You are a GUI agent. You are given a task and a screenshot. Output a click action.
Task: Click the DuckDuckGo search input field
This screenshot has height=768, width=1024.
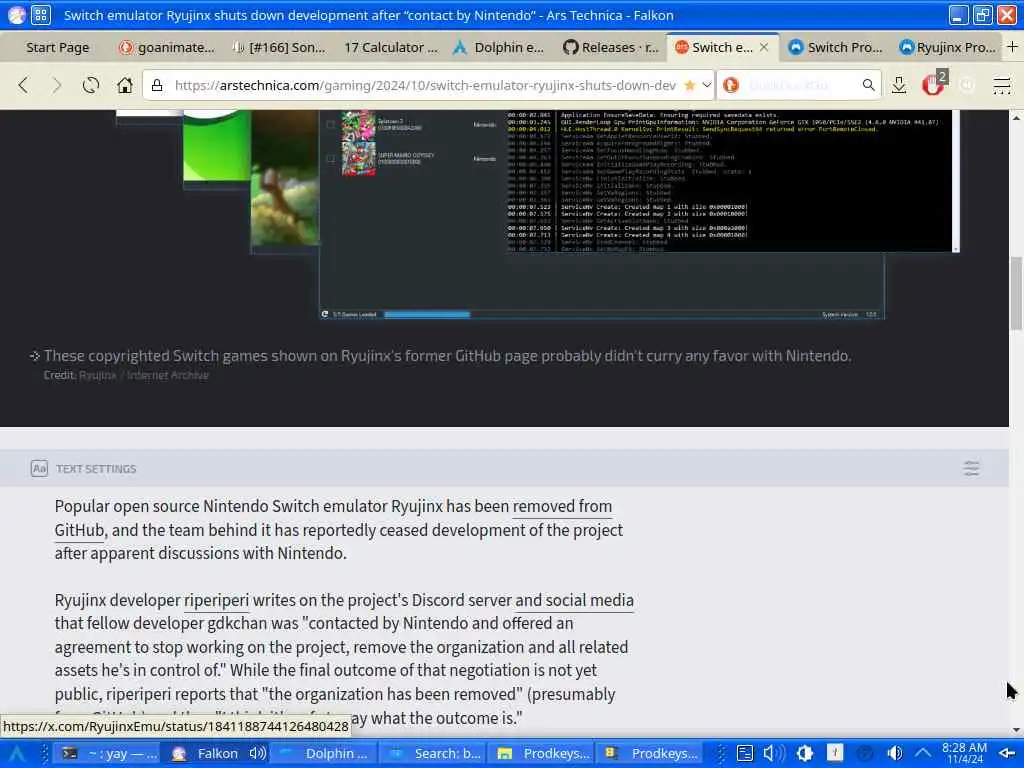pyautogui.click(x=800, y=86)
